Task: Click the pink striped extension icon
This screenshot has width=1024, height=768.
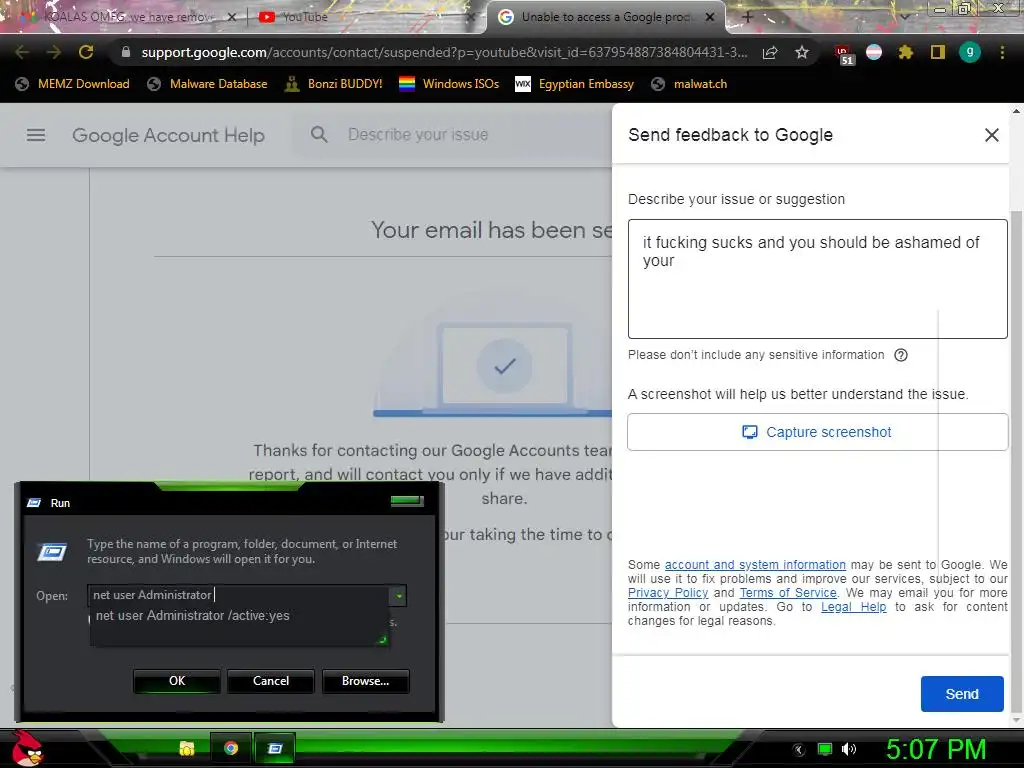Action: click(x=874, y=52)
